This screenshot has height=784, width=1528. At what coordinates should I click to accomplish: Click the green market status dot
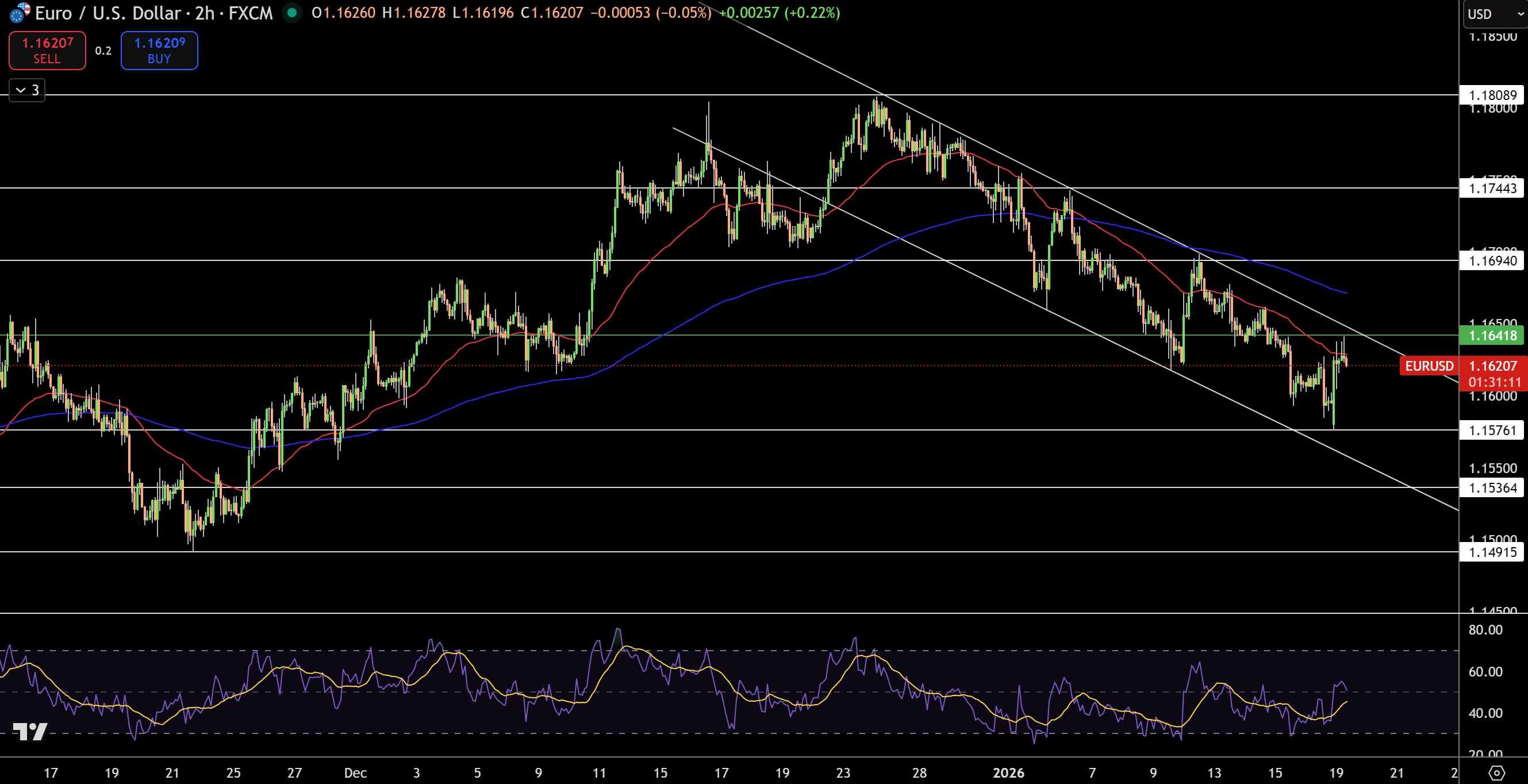(291, 13)
